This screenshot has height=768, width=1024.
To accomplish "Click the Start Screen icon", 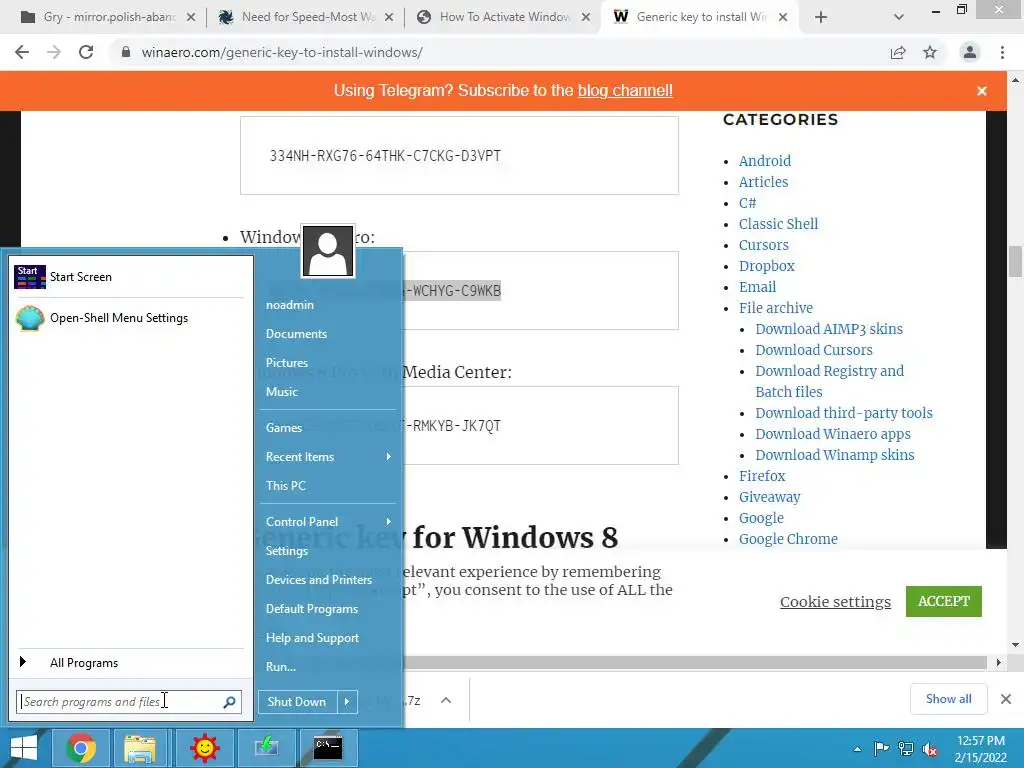I will click(29, 277).
